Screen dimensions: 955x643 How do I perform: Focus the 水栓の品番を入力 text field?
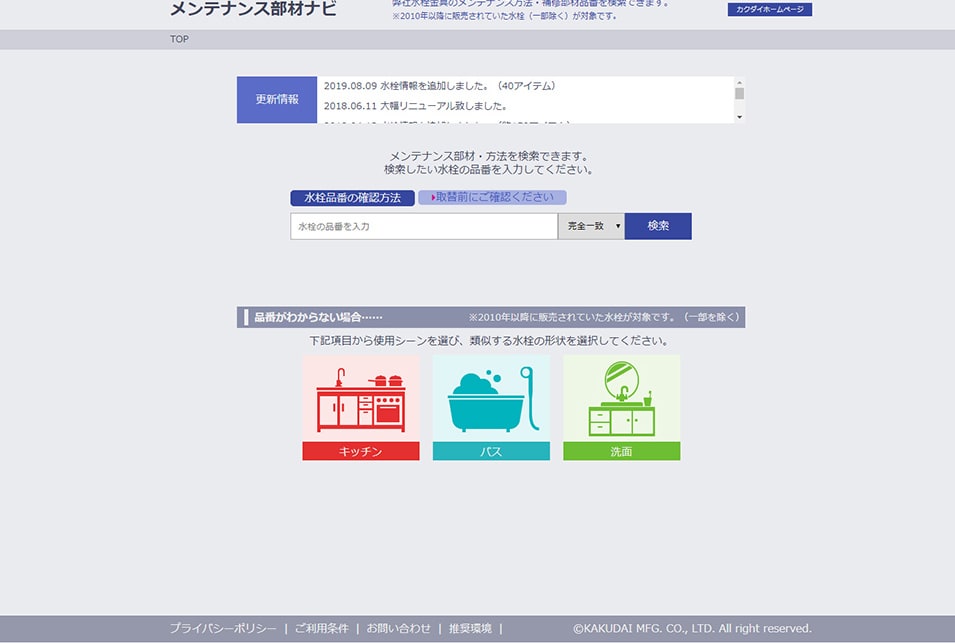(x=423, y=227)
